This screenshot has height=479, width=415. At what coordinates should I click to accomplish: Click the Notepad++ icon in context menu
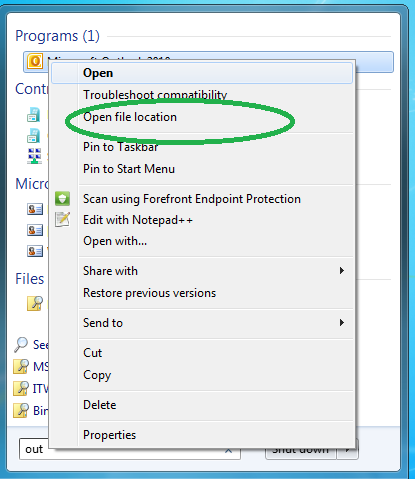pos(62,219)
